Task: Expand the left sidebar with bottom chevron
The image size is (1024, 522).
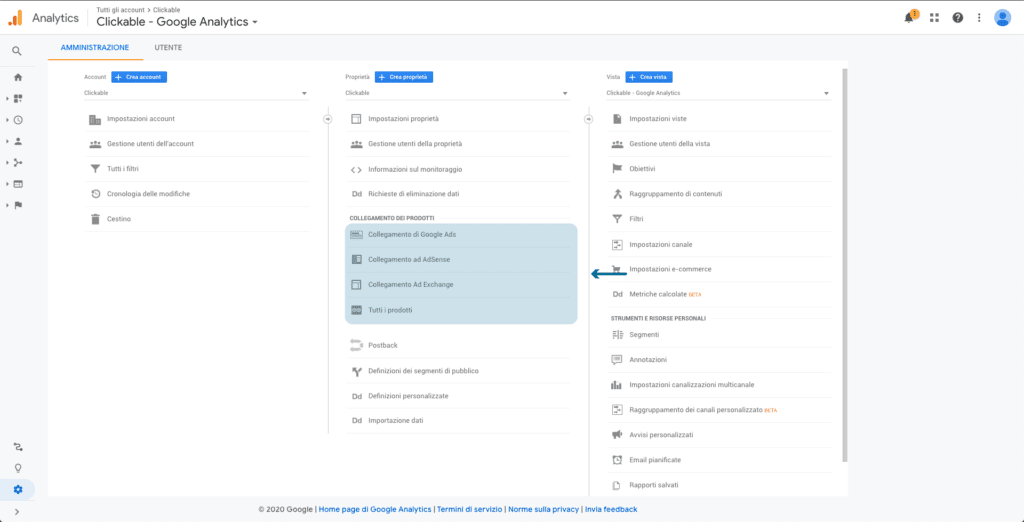Action: tap(17, 512)
